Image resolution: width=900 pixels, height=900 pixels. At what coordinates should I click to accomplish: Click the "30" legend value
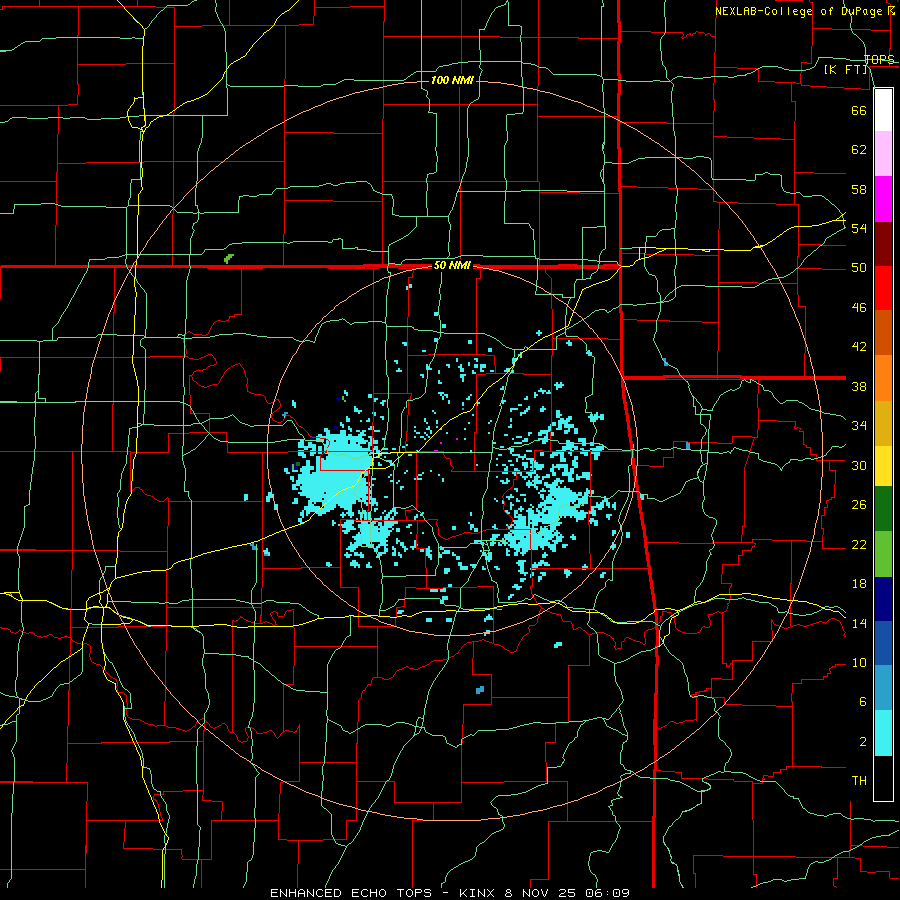tap(859, 465)
